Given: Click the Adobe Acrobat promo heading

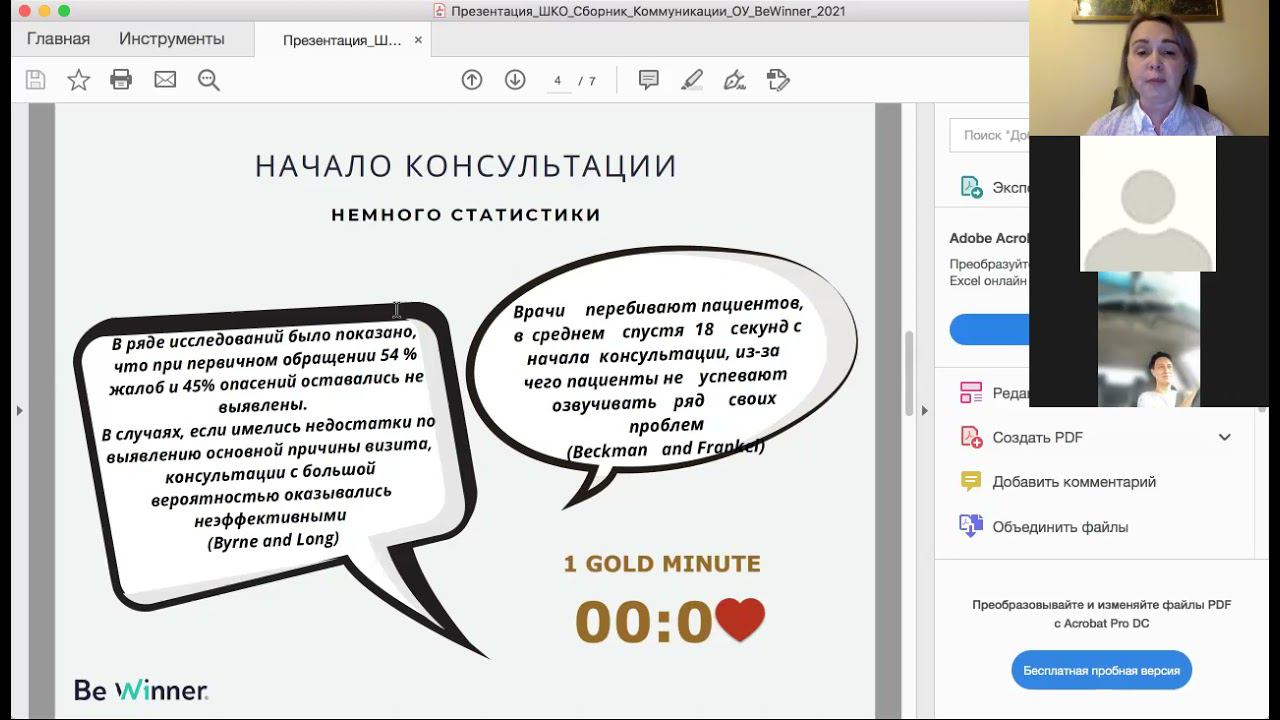Looking at the screenshot, I should pos(988,238).
